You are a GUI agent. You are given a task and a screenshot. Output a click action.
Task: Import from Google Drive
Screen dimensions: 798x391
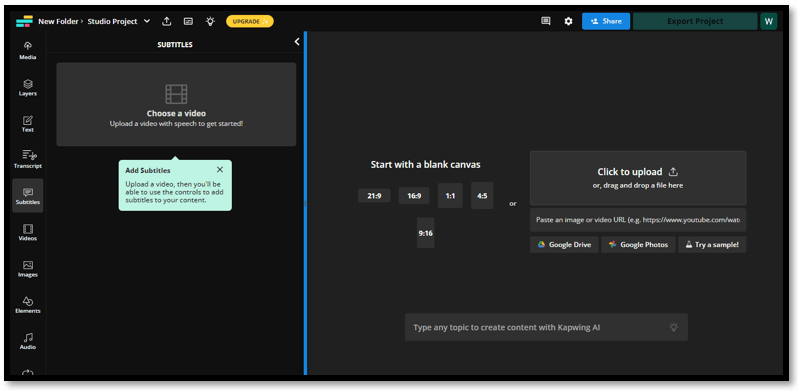tap(564, 244)
